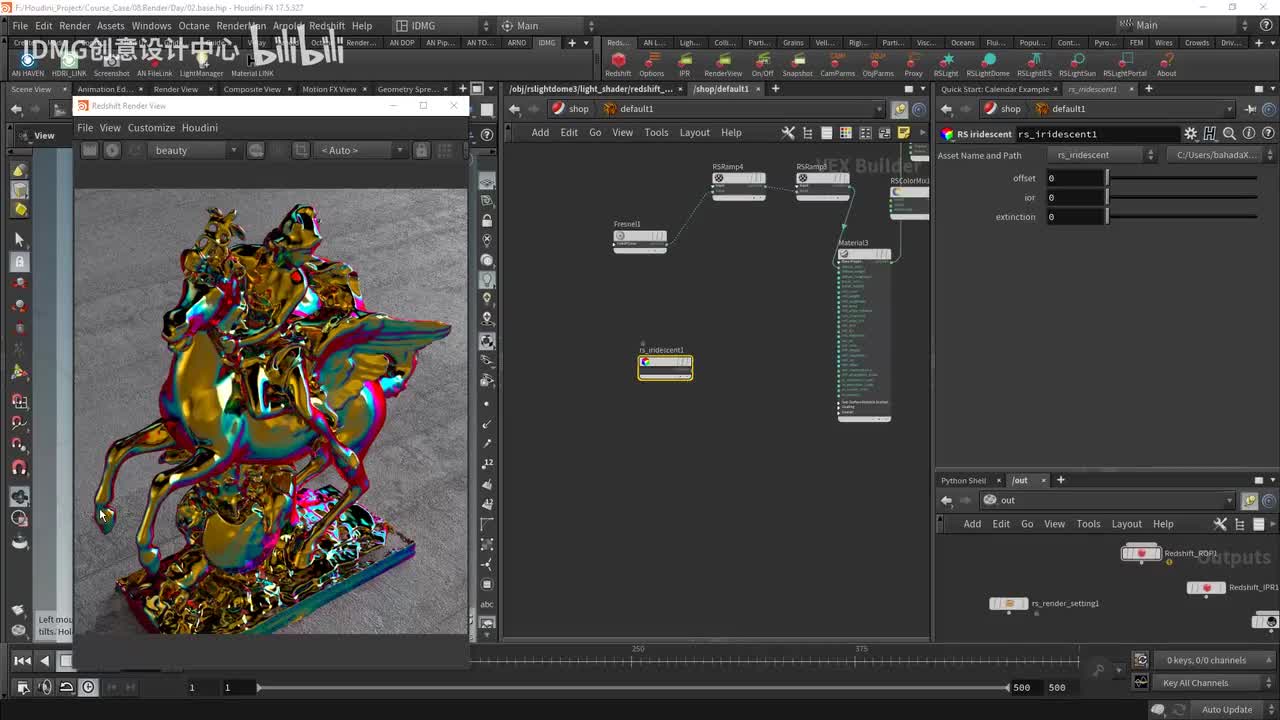Open the Customize menu in Render View

pos(151,128)
